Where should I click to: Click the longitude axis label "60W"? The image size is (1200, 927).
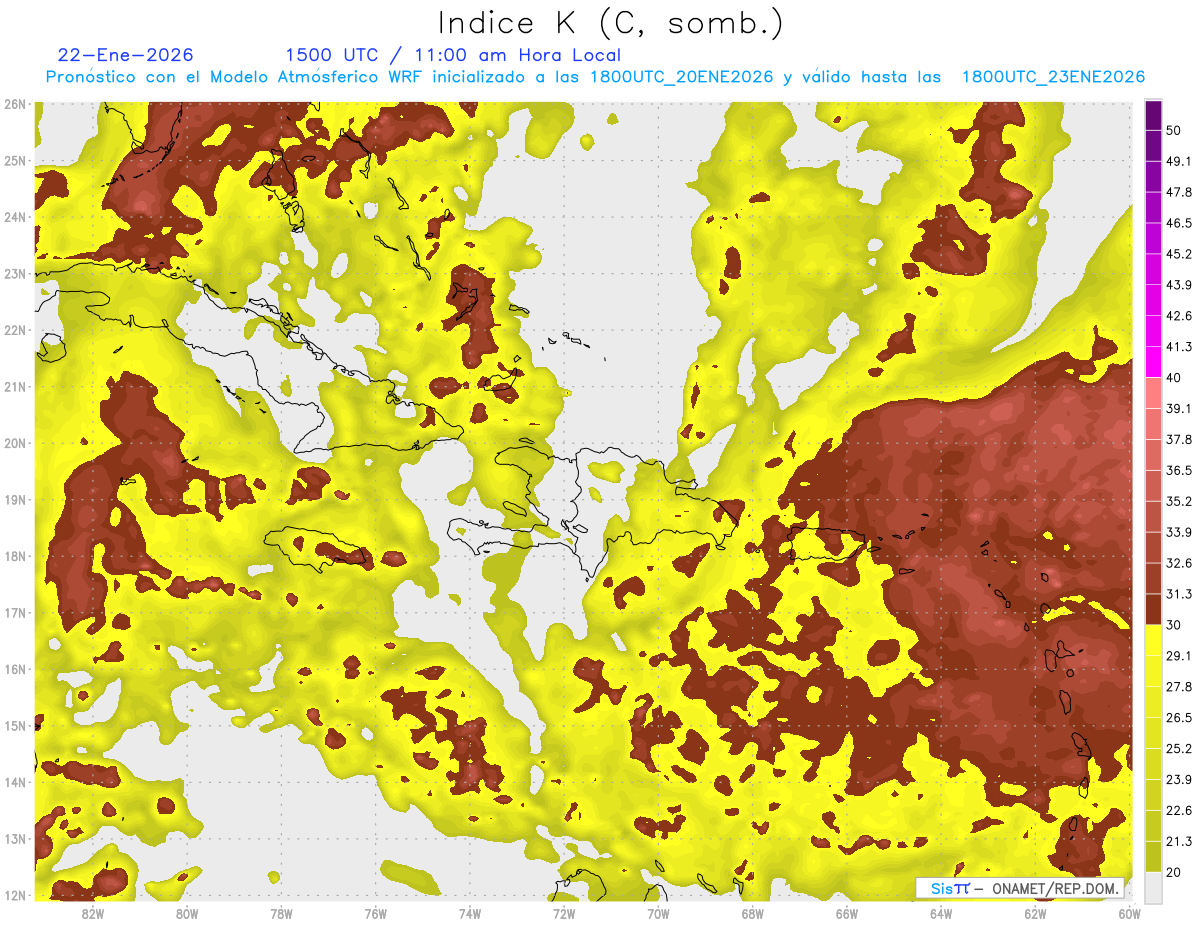(x=1129, y=913)
